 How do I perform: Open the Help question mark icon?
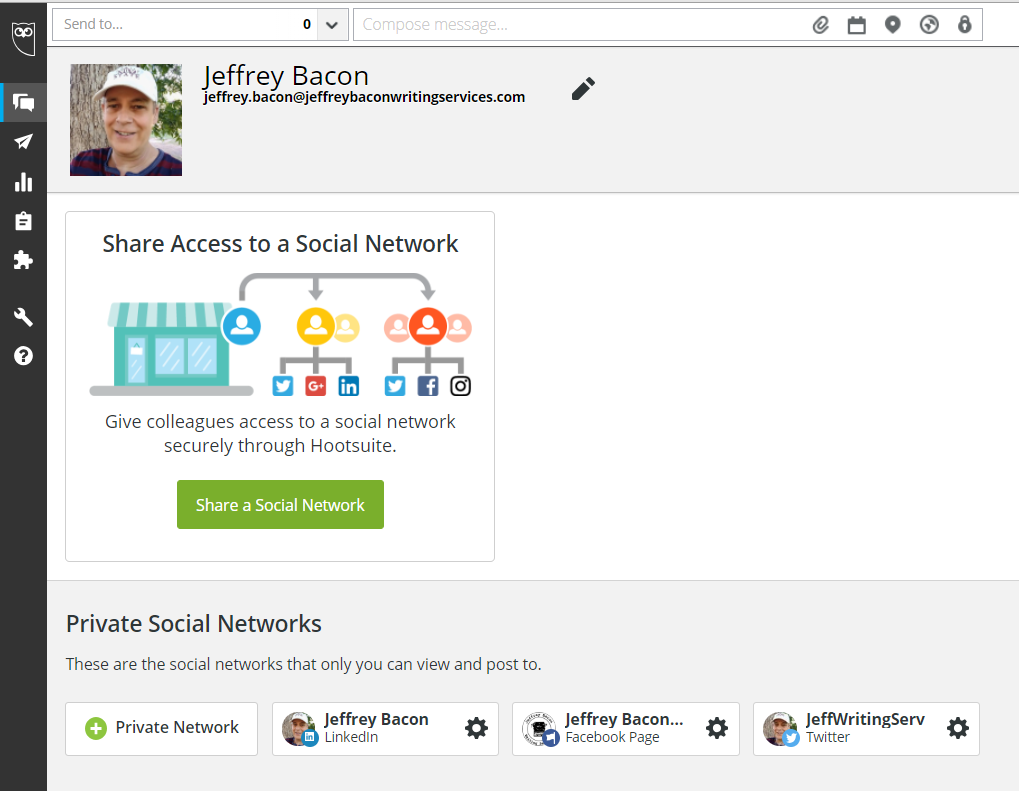[x=23, y=356]
